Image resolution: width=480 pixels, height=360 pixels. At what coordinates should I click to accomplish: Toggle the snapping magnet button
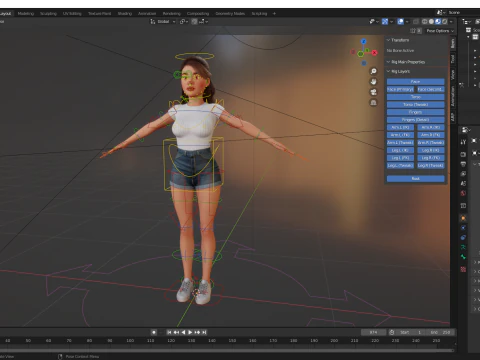194,22
